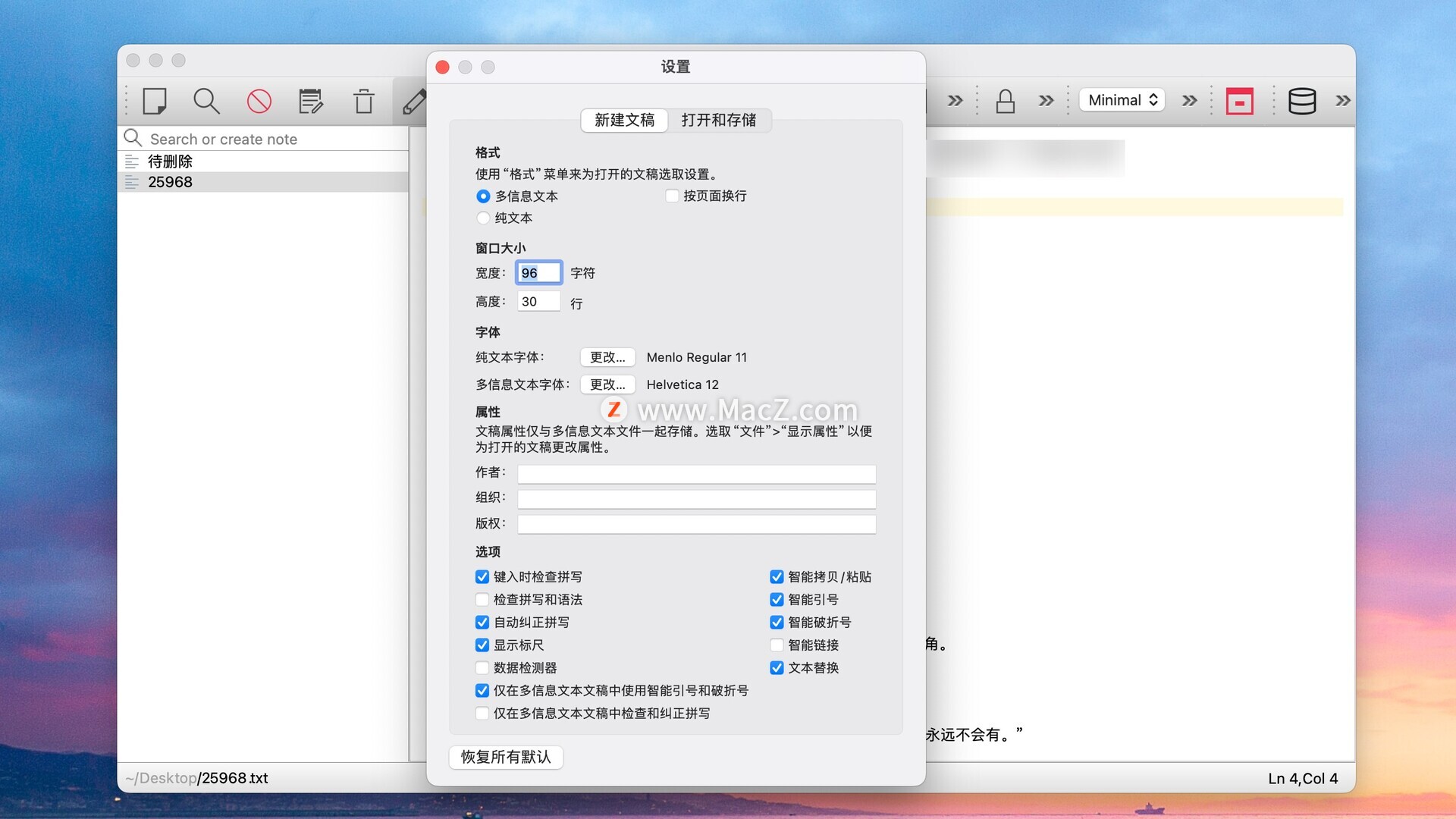The width and height of the screenshot is (1456, 819).
Task: Toggle 文本替换 checkbox
Action: point(777,668)
